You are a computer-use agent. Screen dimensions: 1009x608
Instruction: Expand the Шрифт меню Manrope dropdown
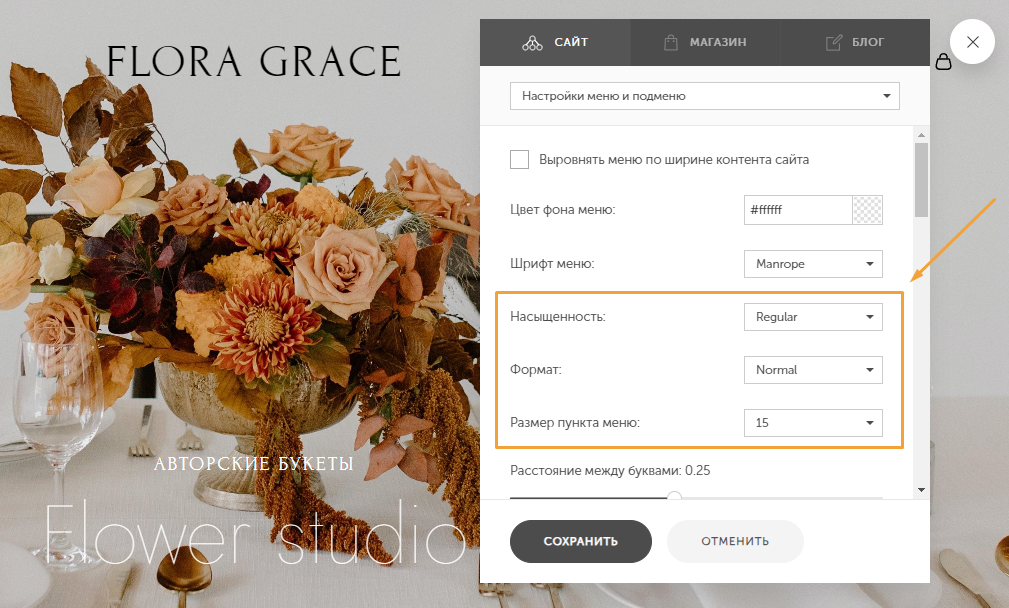[813, 264]
